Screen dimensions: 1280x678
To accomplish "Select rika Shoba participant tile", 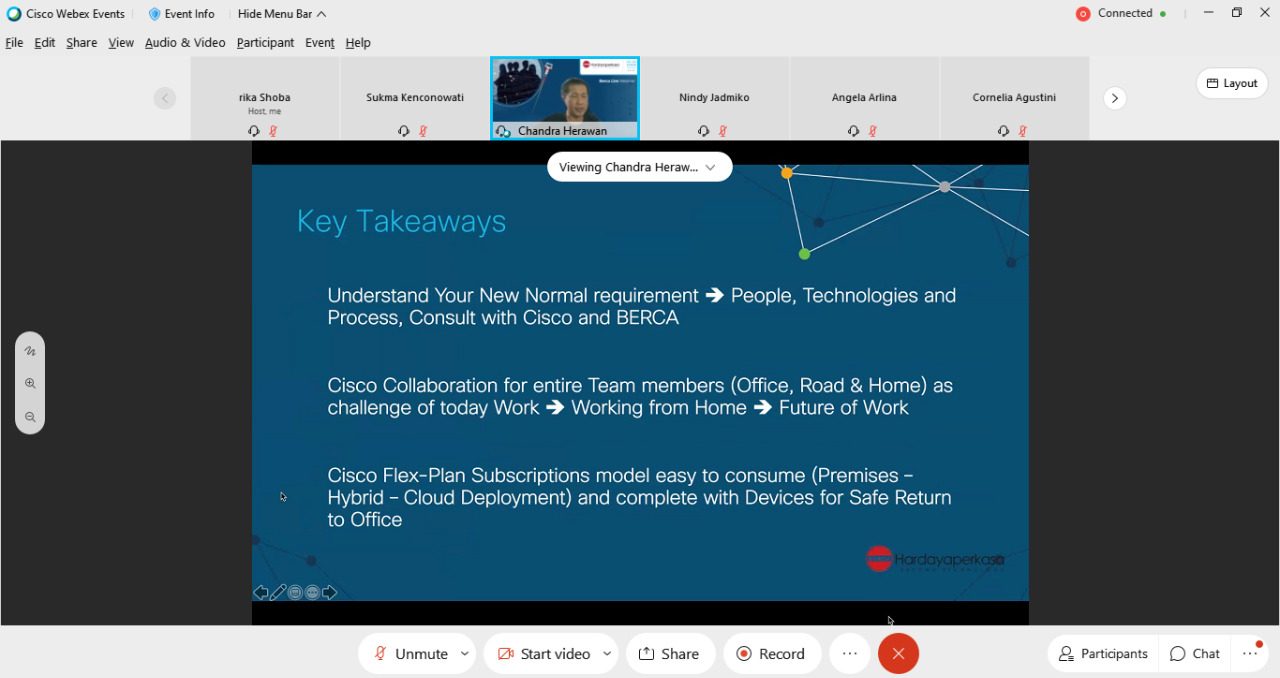I will [265, 98].
